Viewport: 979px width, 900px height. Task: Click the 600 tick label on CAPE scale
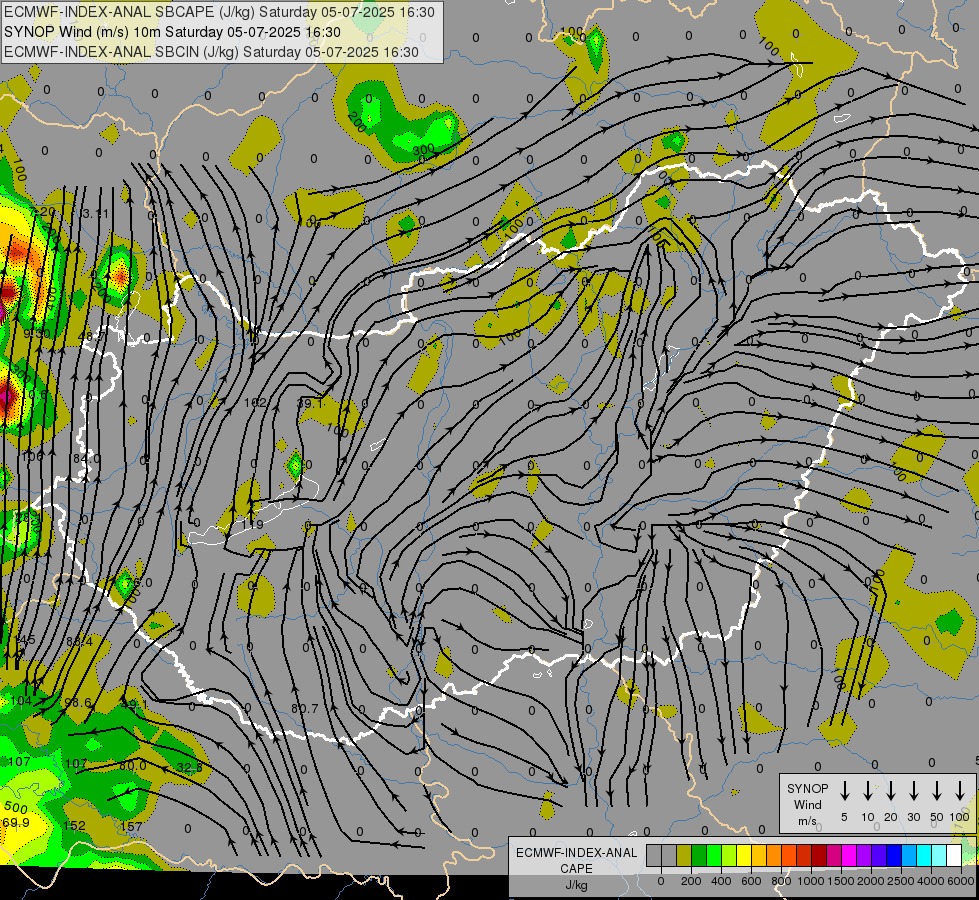[751, 881]
